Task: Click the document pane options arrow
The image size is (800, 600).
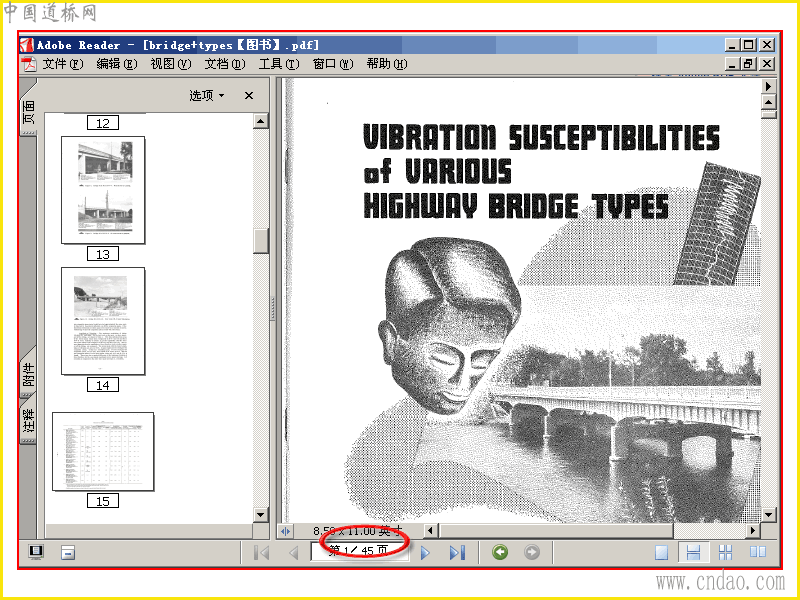Action: [x=768, y=86]
